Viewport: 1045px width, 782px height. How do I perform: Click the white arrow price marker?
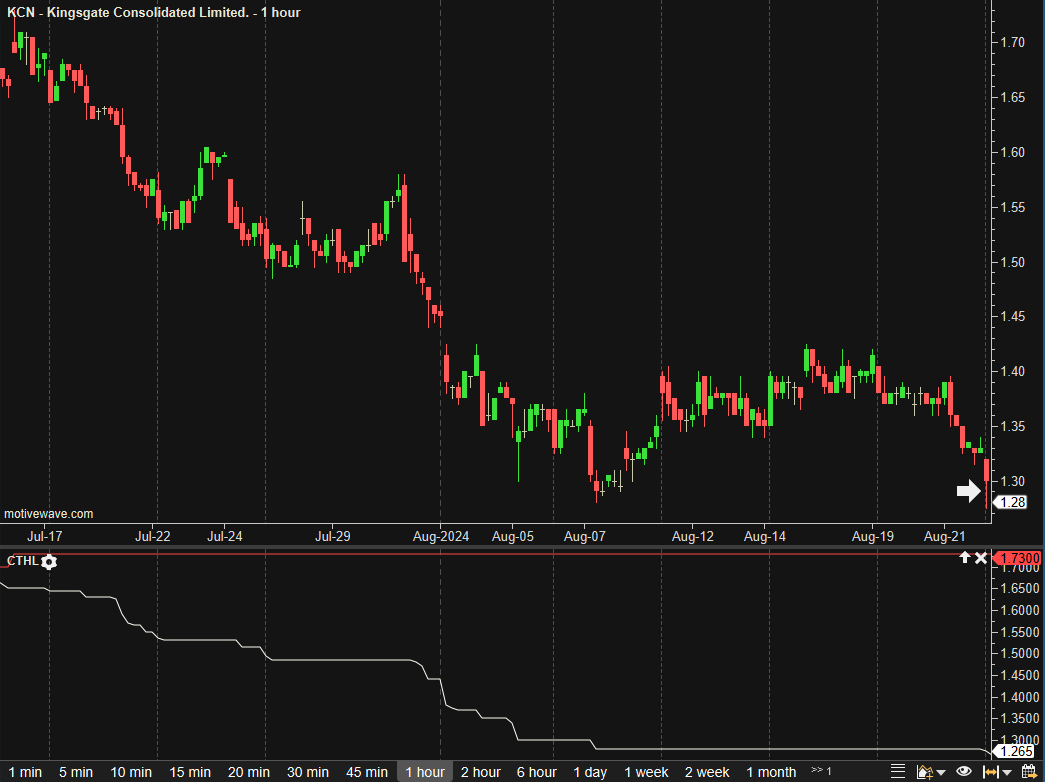pyautogui.click(x=968, y=490)
